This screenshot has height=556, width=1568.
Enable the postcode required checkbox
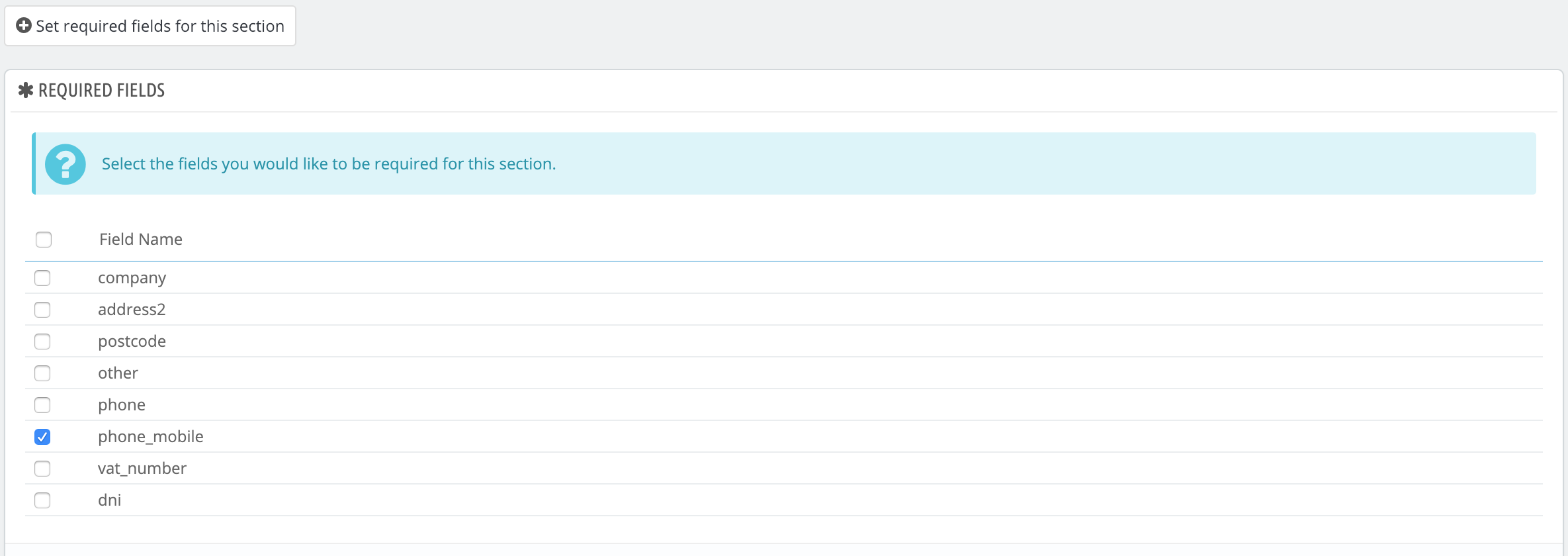(x=42, y=342)
